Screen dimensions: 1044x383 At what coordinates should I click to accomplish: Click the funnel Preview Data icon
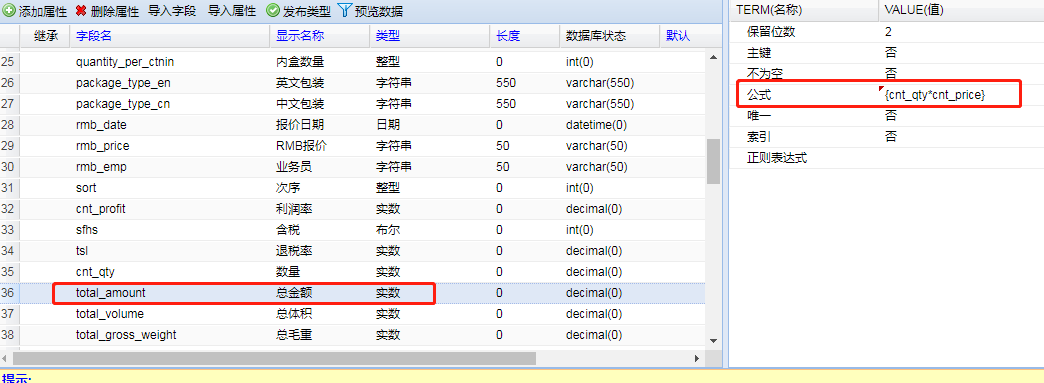coord(344,10)
